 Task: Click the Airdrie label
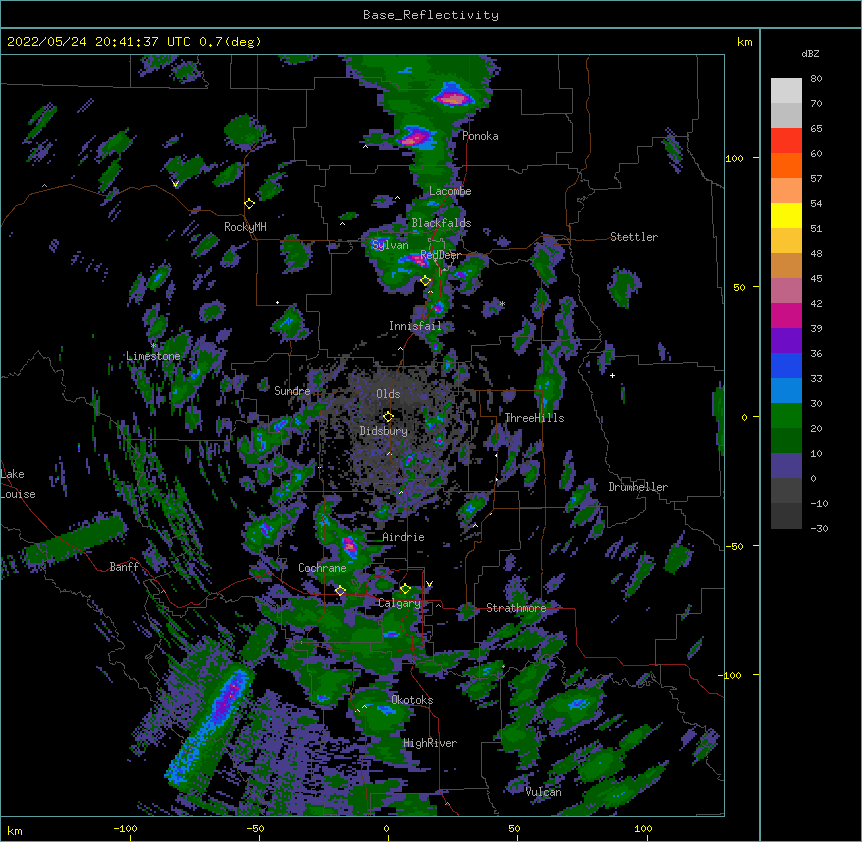point(404,537)
